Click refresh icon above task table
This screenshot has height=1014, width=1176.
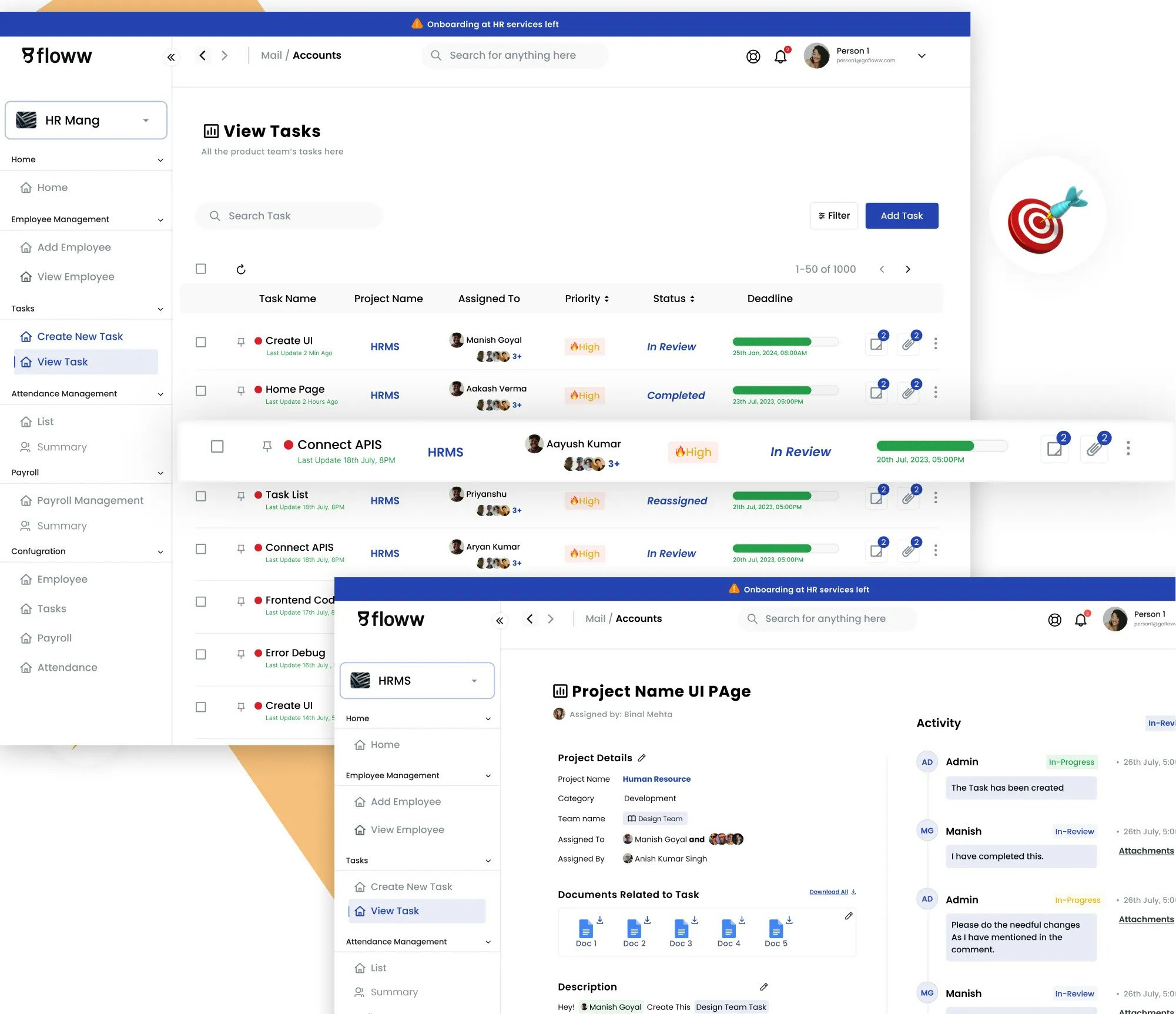coord(241,269)
